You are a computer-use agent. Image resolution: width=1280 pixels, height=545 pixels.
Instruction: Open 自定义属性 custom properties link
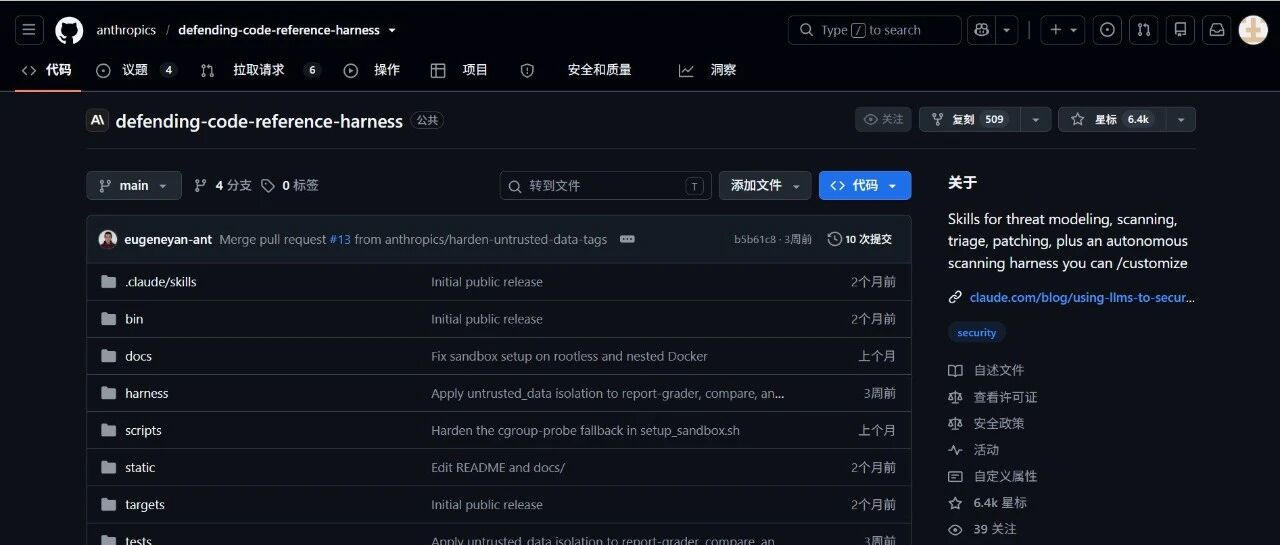(992, 476)
